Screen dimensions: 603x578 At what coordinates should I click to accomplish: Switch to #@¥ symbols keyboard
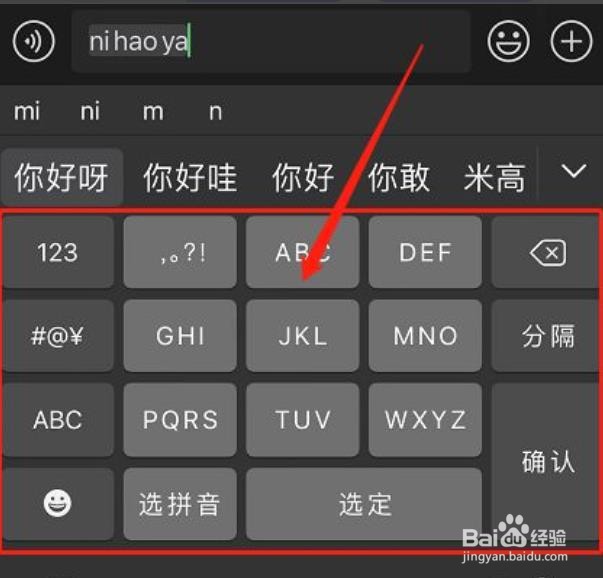58,336
